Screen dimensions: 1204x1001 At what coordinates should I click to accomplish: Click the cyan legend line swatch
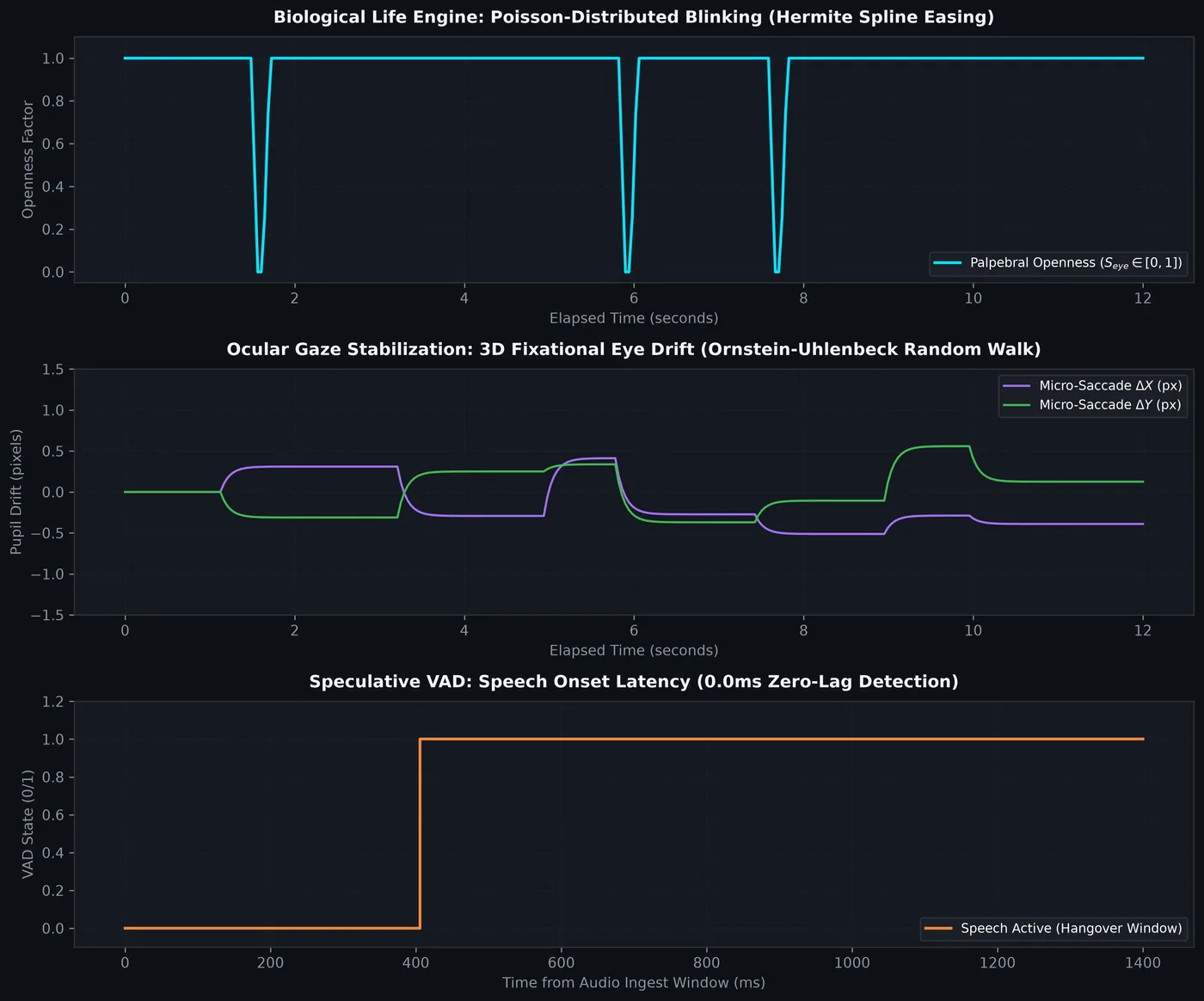click(948, 263)
